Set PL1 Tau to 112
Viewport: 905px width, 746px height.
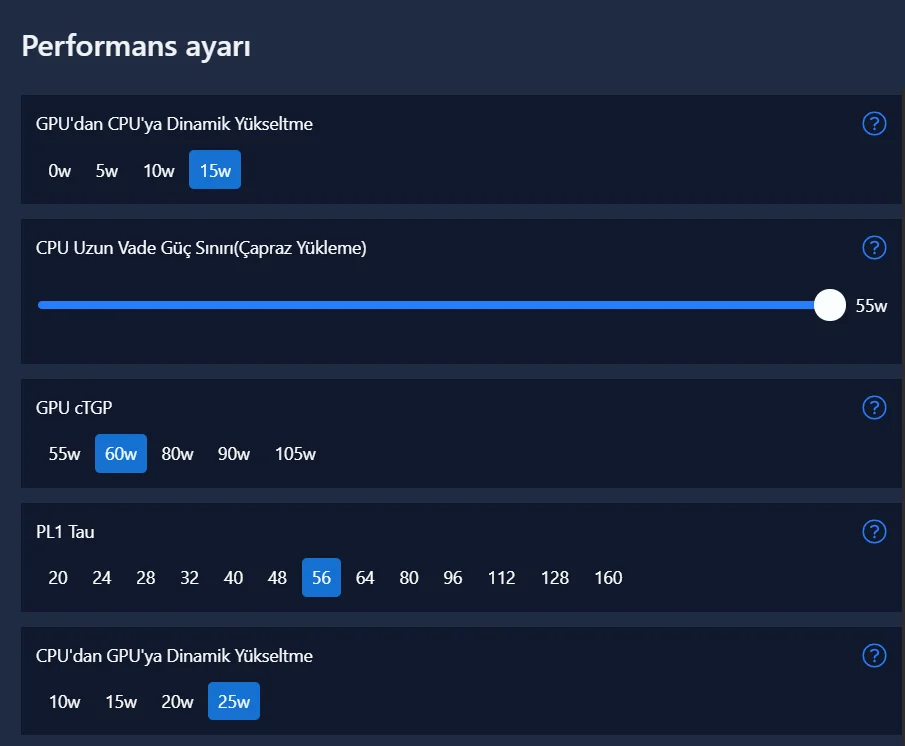pos(501,578)
